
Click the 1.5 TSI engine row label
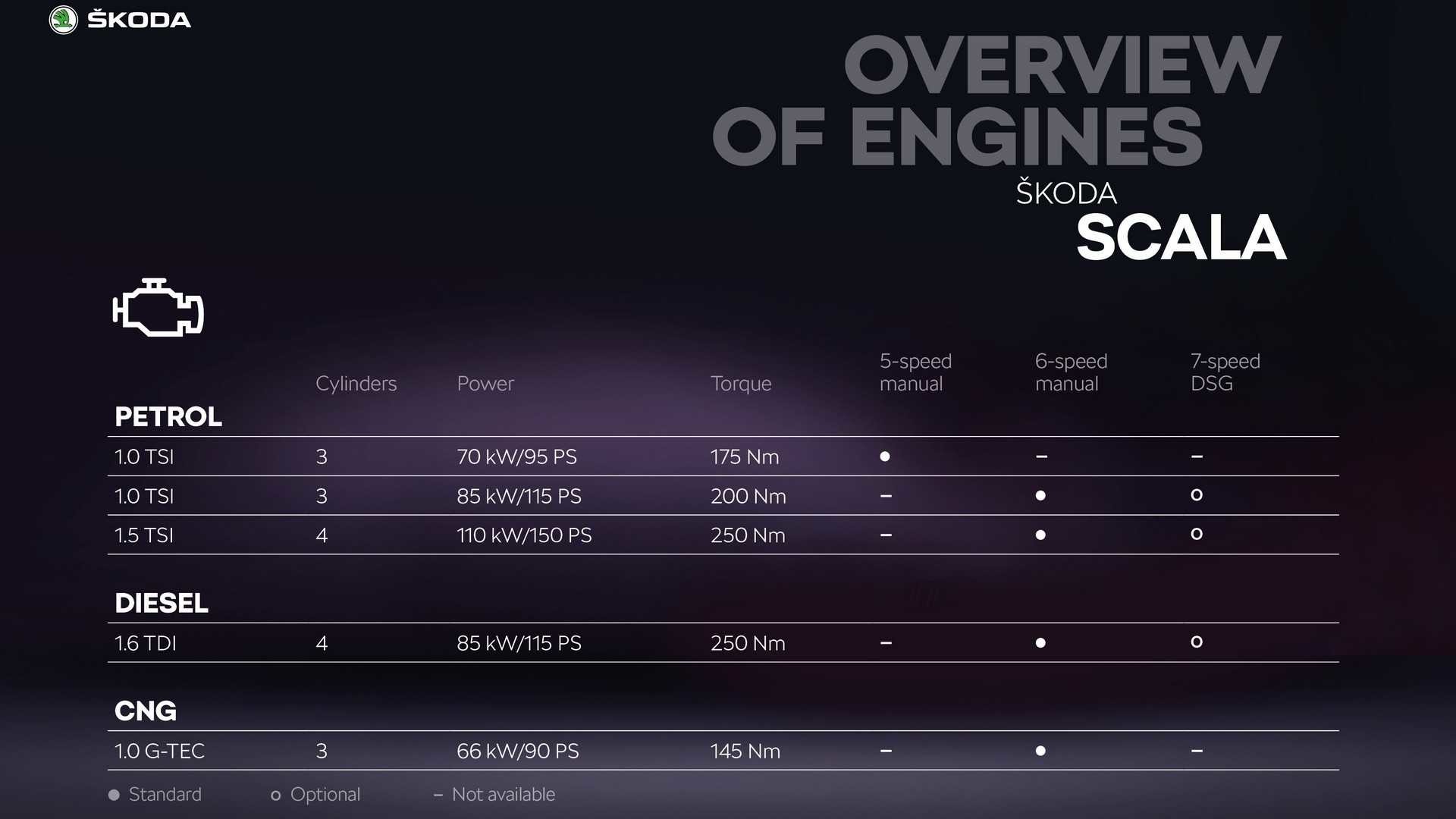coord(144,535)
